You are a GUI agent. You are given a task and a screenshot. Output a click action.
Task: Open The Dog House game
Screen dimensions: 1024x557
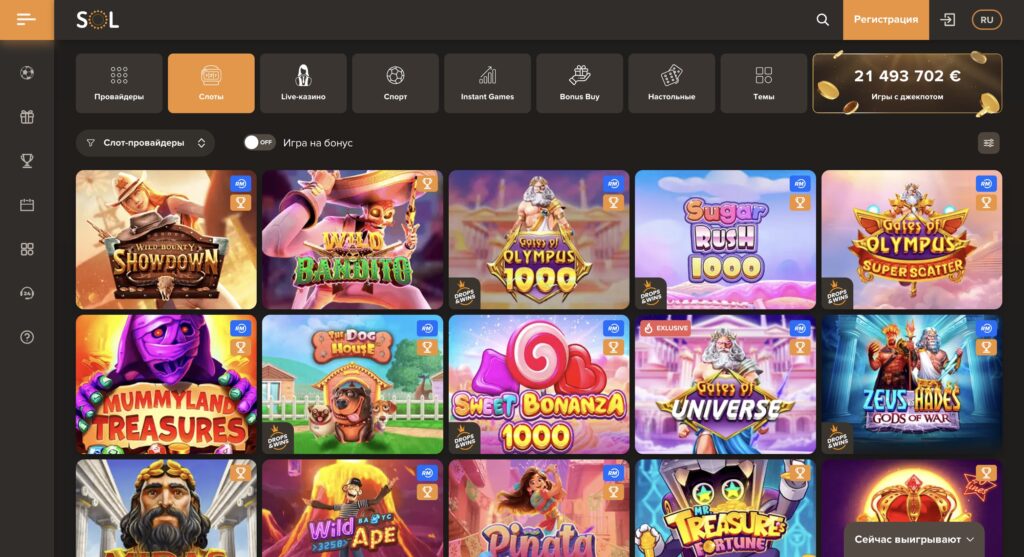point(353,385)
